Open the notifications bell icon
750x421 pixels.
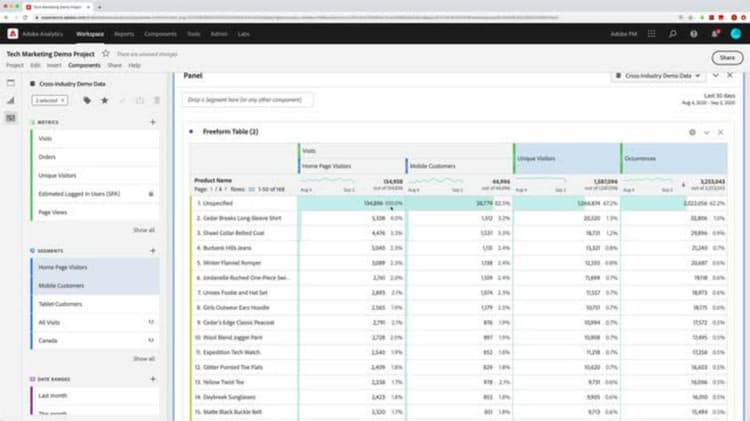click(x=715, y=34)
